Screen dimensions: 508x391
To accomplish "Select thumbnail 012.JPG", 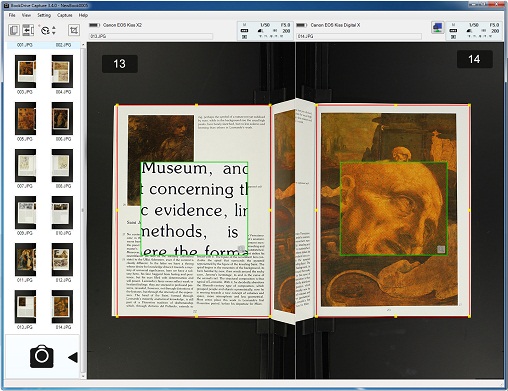I will [62, 259].
